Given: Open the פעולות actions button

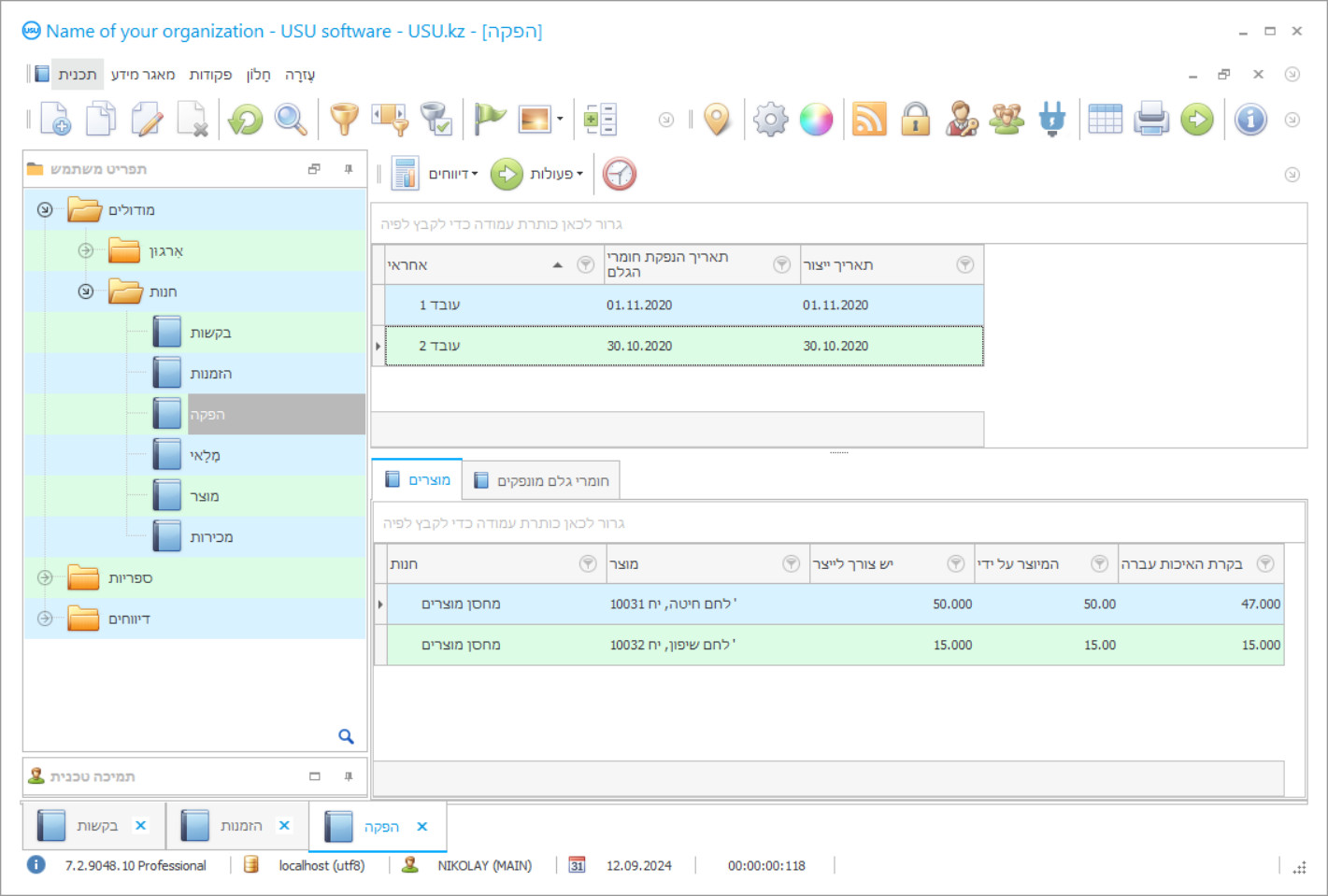Looking at the screenshot, I should coord(538,174).
